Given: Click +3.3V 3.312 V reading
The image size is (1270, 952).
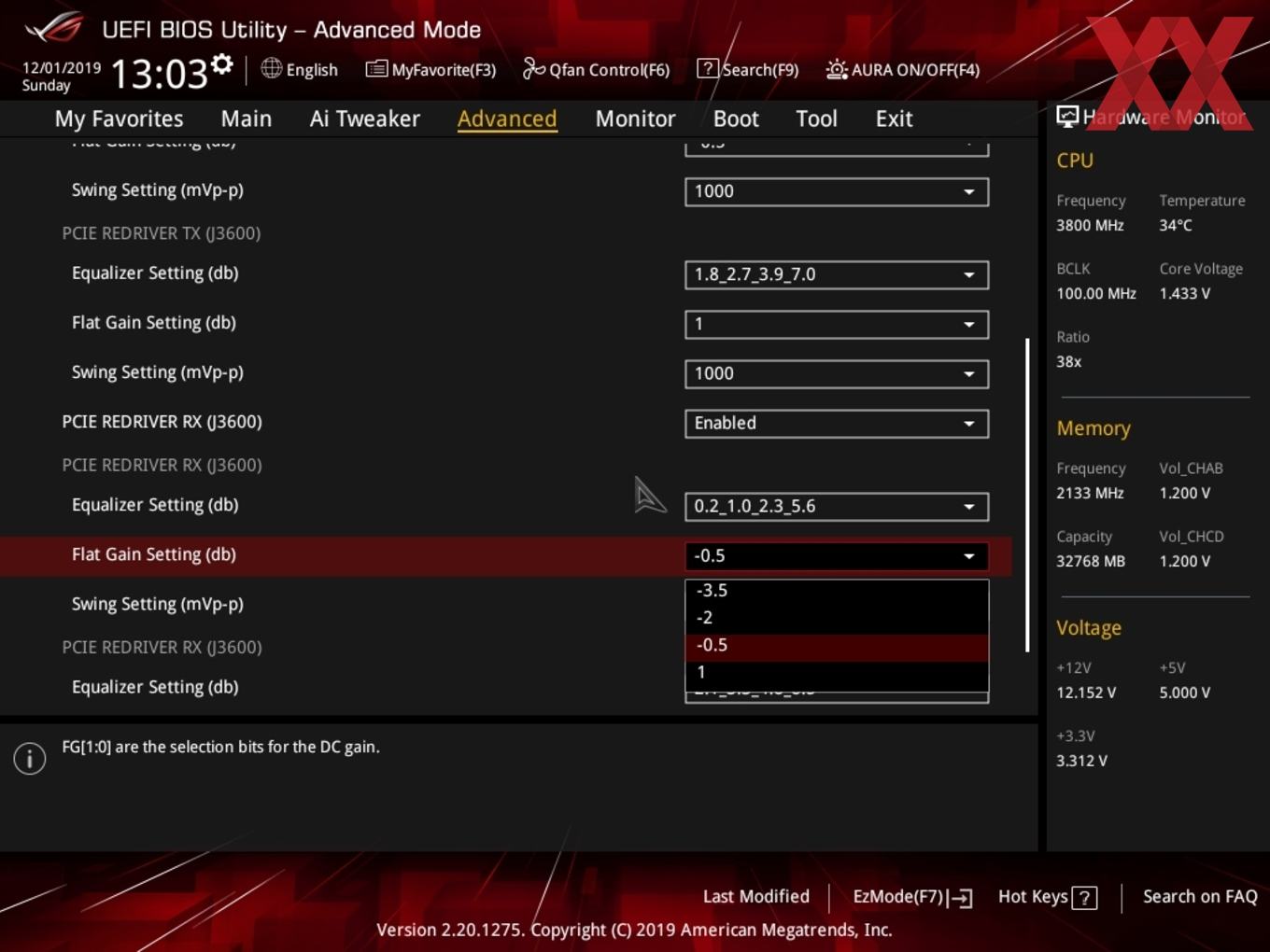Looking at the screenshot, I should coord(1081,761).
